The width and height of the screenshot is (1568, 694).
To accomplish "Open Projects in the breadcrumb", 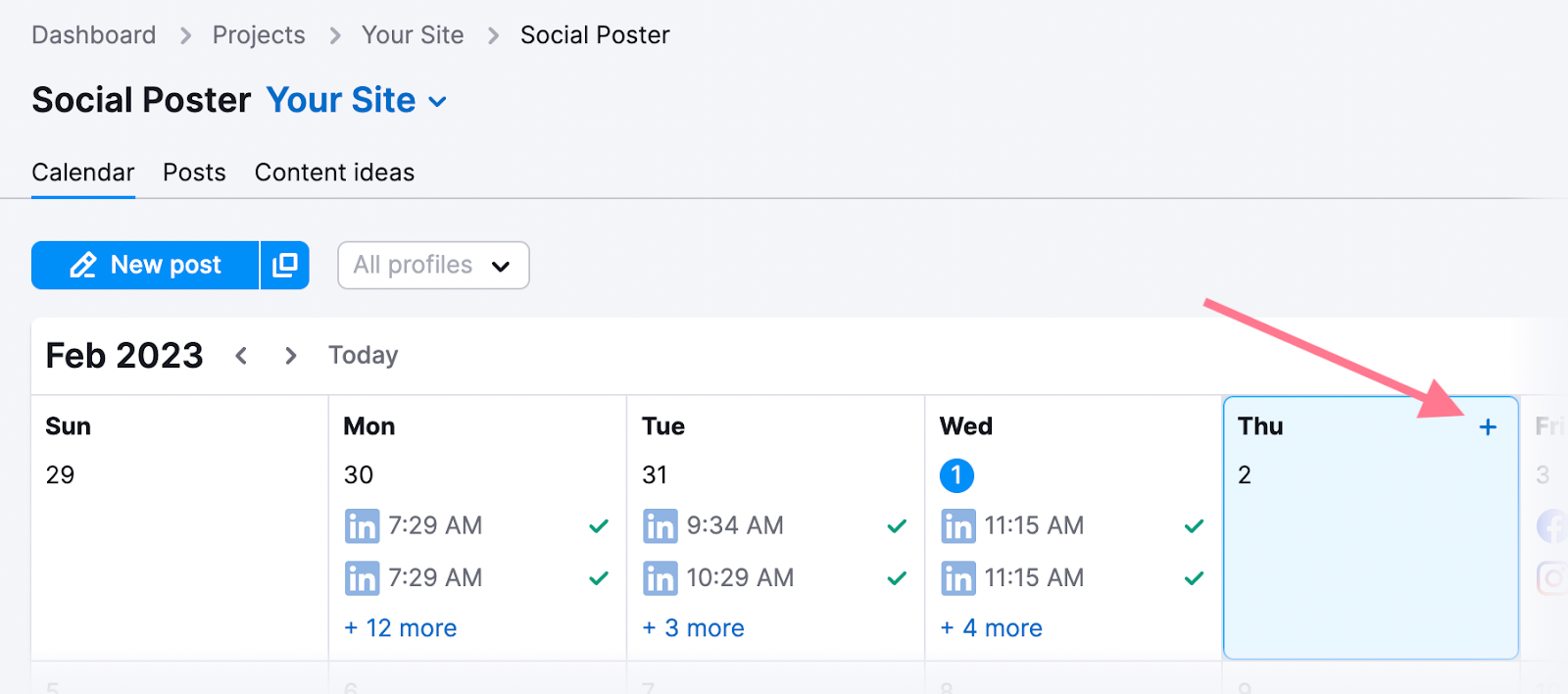I will tap(259, 35).
